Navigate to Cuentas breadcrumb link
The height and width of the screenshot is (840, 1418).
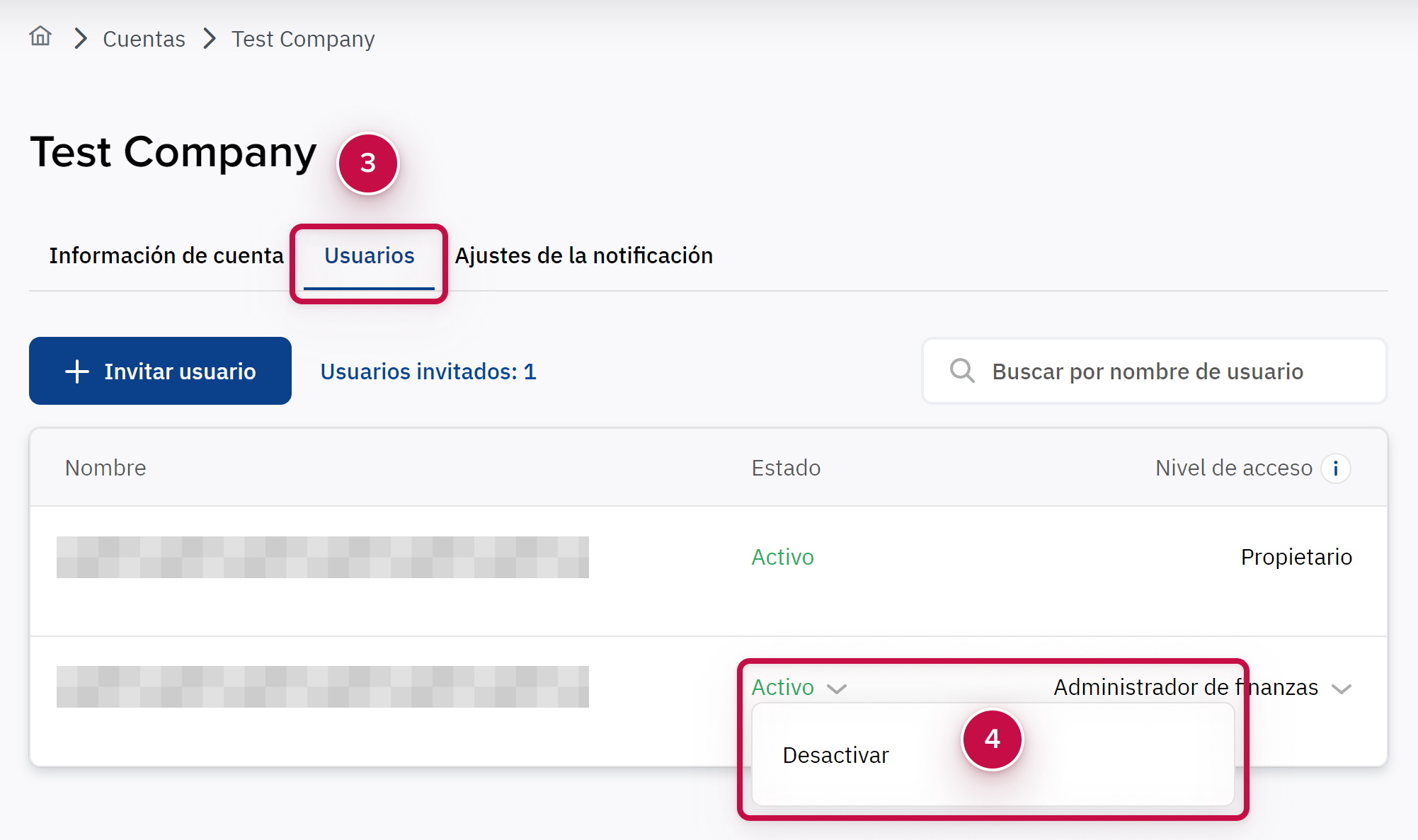(x=144, y=39)
